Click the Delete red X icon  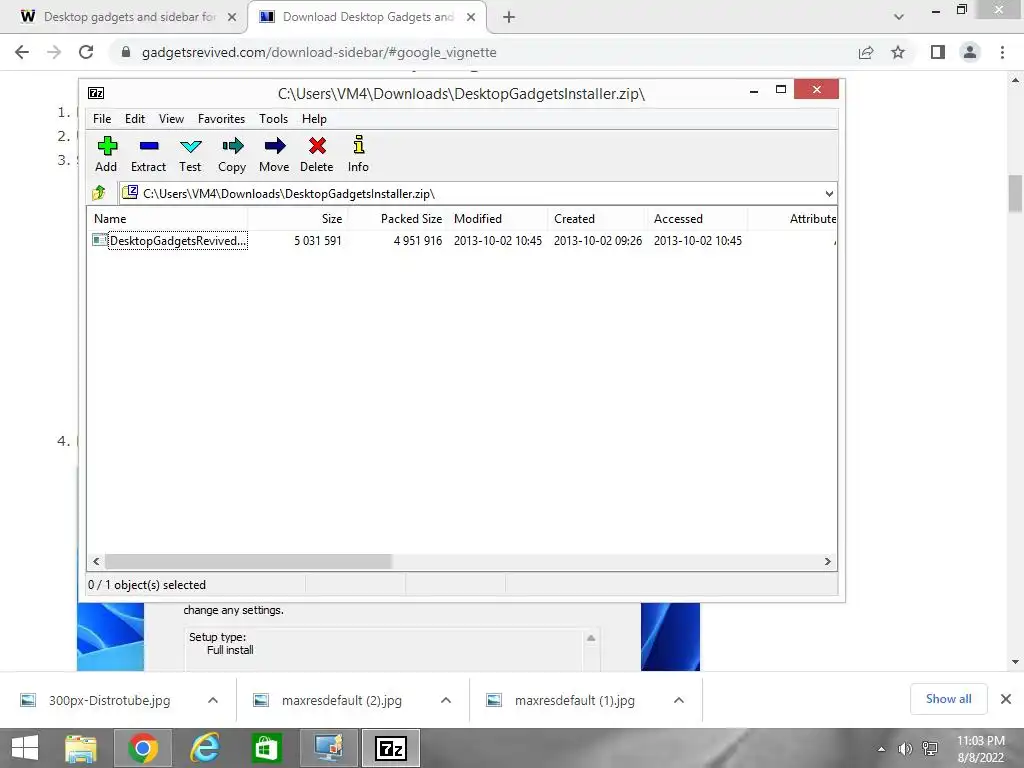pyautogui.click(x=317, y=154)
